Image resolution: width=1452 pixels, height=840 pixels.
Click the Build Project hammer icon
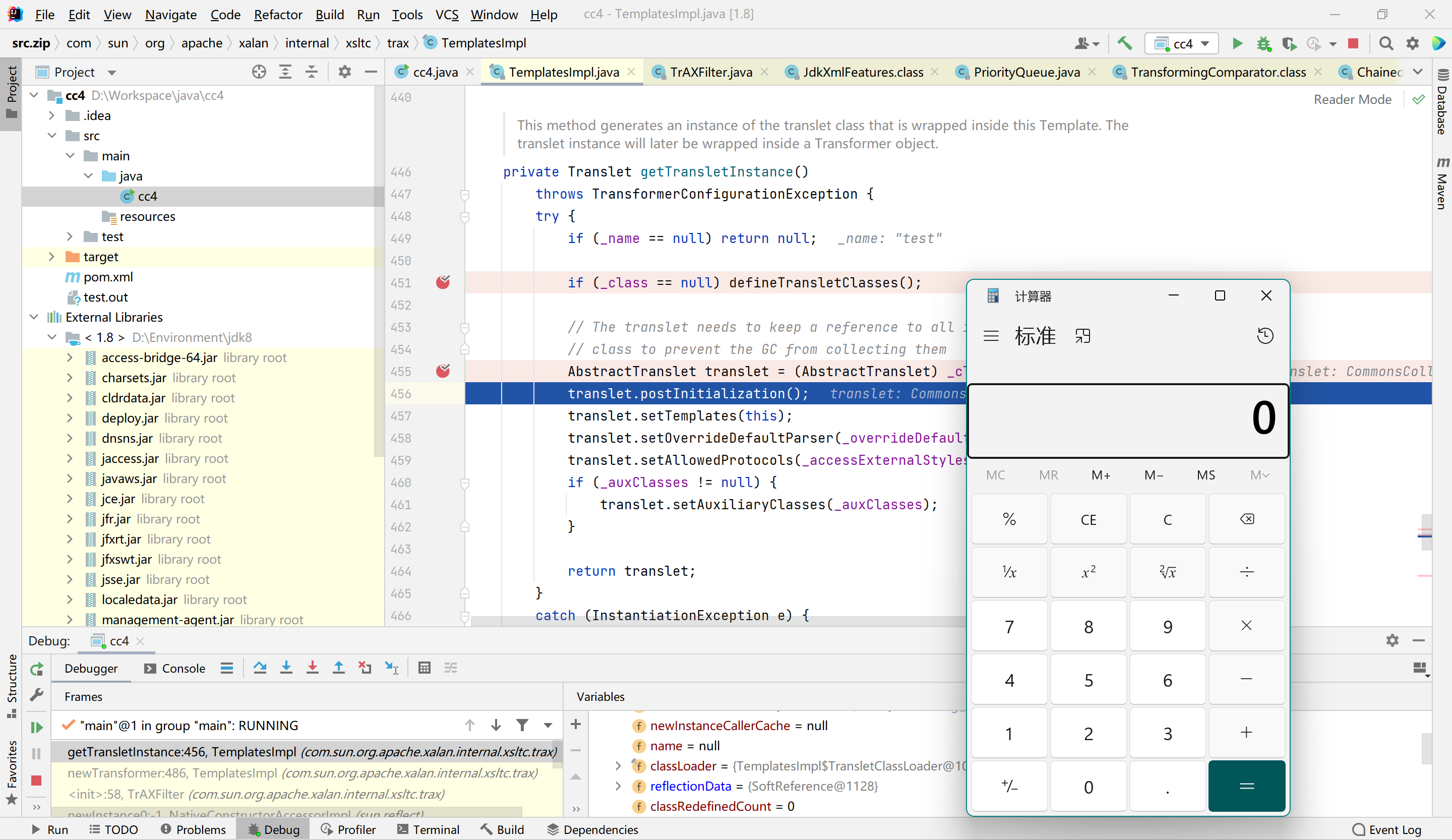point(1124,43)
